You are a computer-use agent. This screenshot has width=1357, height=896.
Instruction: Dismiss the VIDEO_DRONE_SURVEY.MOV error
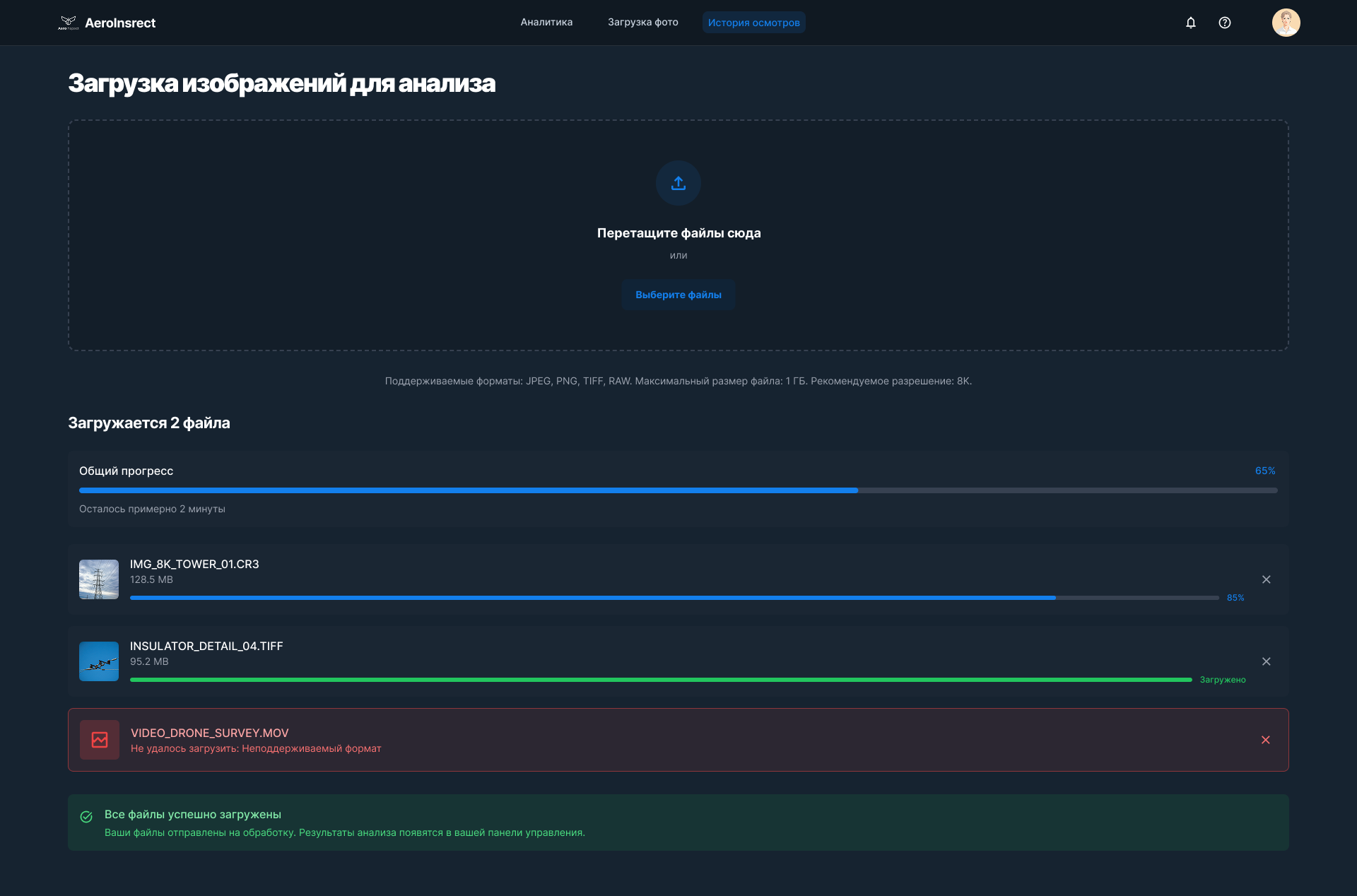point(1266,740)
